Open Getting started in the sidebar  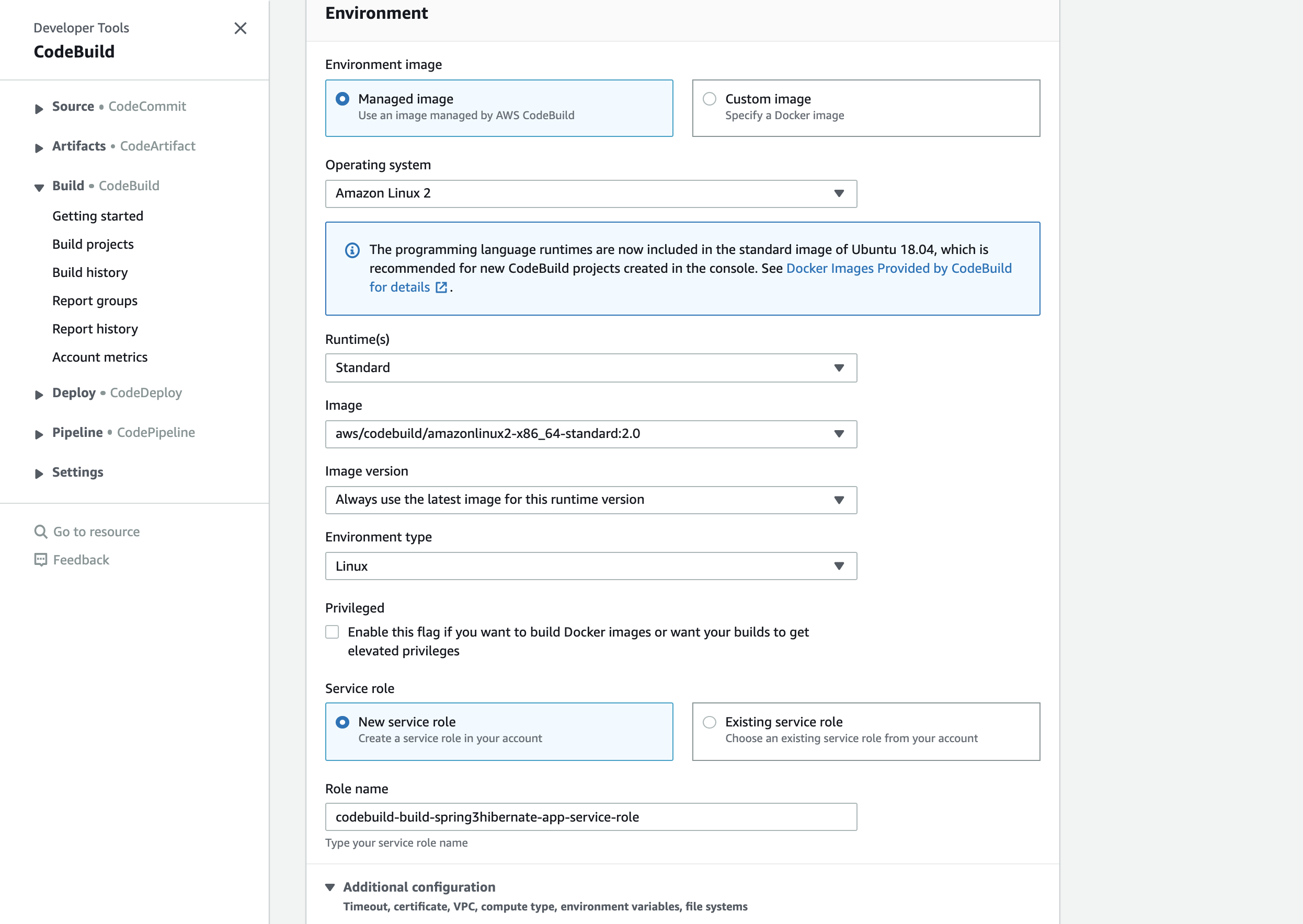(98, 216)
